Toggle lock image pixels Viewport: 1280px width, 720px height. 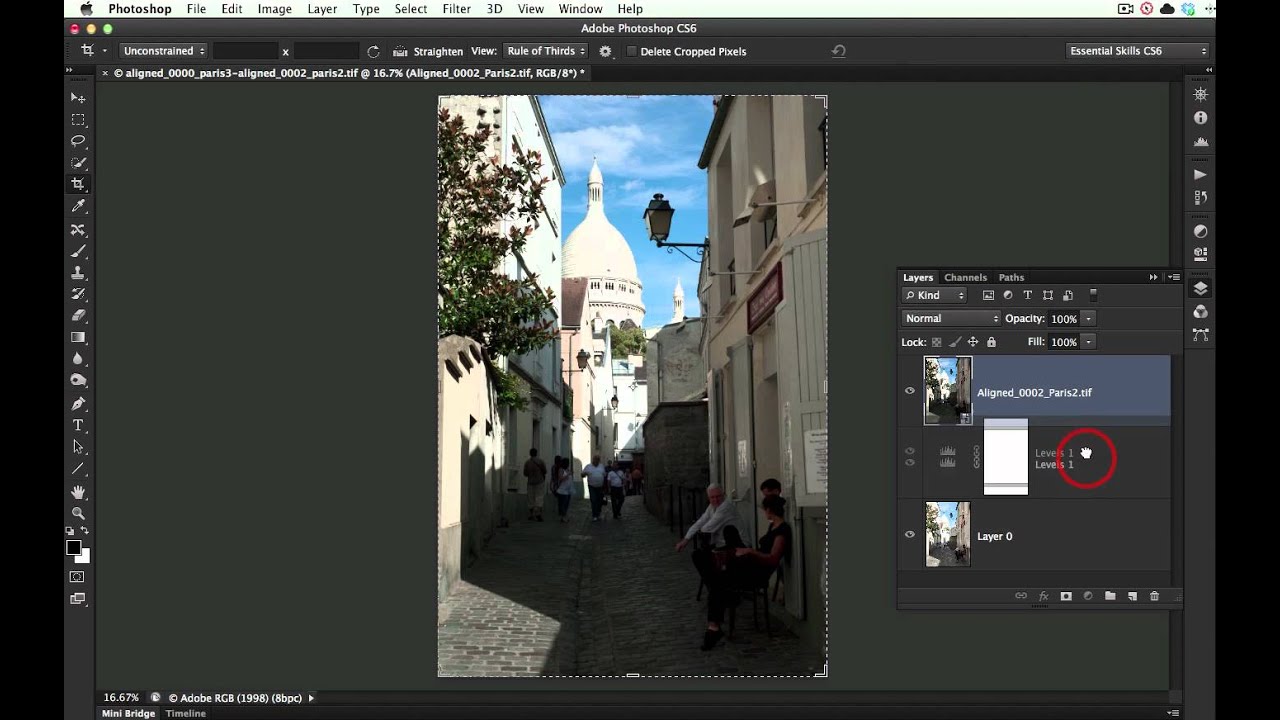point(955,342)
